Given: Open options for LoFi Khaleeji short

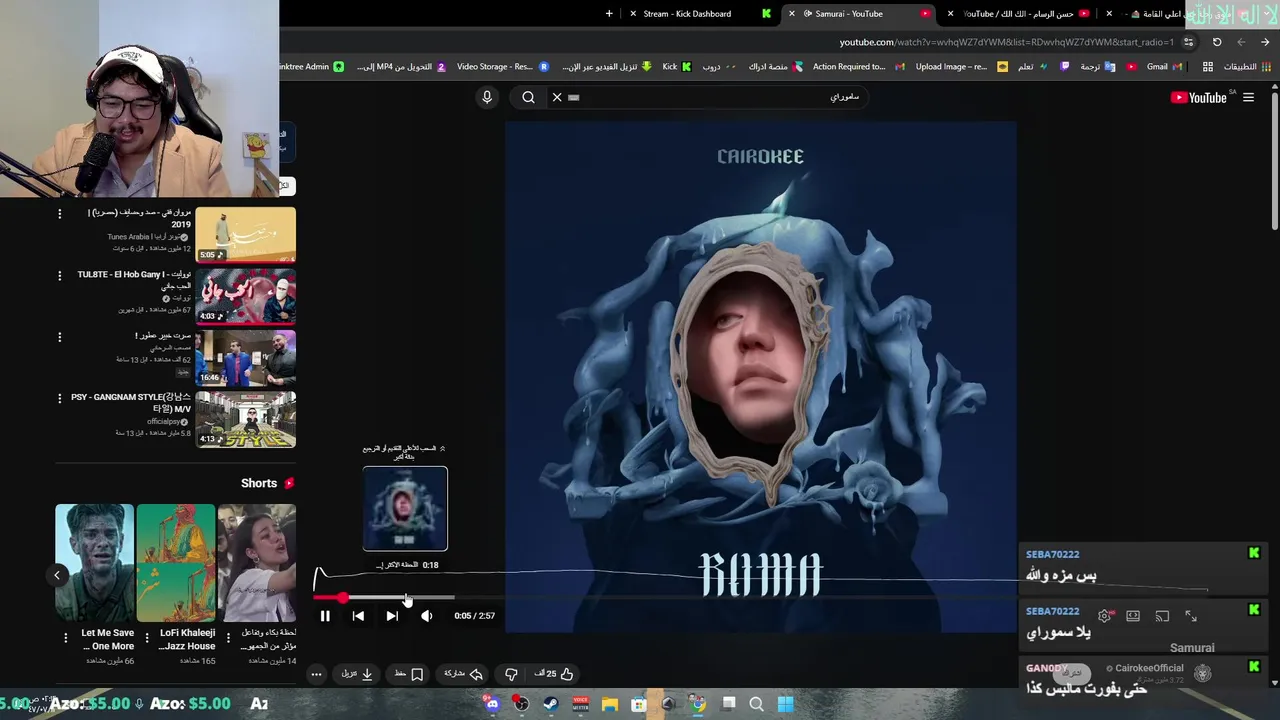Looking at the screenshot, I should [x=147, y=637].
